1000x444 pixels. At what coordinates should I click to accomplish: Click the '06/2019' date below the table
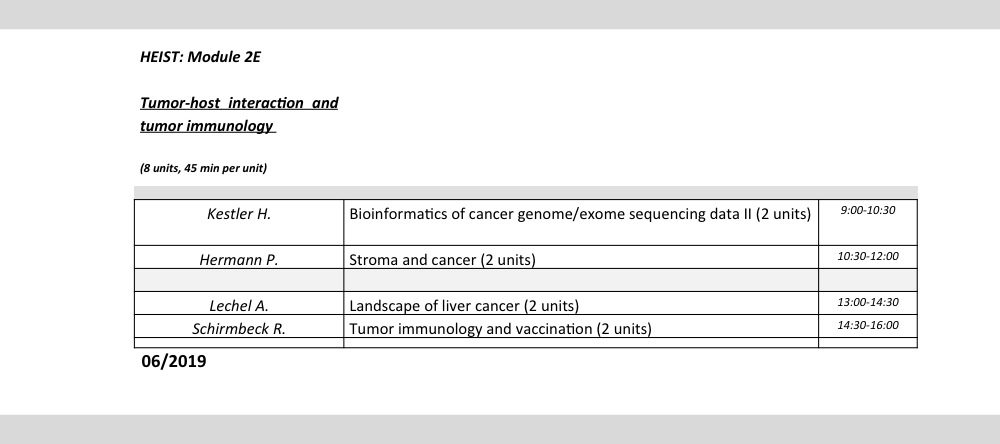[174, 361]
